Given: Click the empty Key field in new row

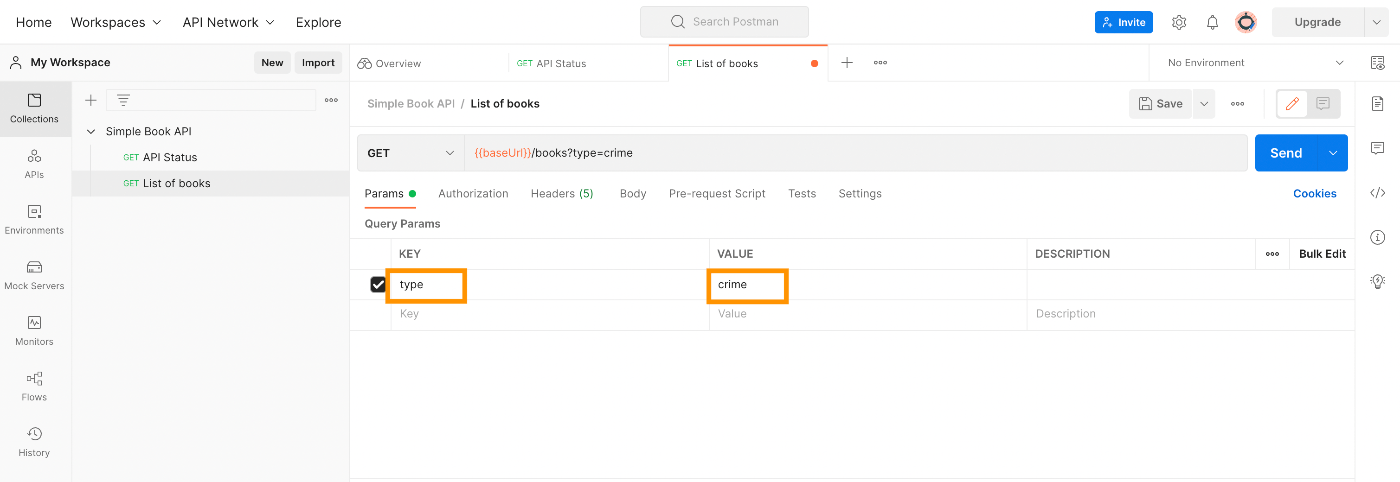Looking at the screenshot, I should point(550,314).
